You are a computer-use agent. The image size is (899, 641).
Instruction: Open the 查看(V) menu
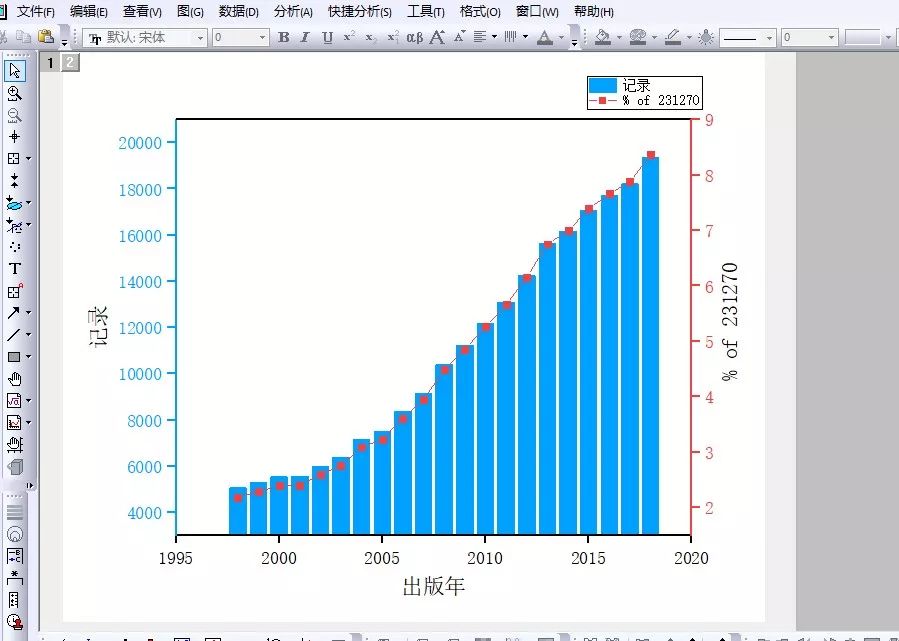(142, 11)
